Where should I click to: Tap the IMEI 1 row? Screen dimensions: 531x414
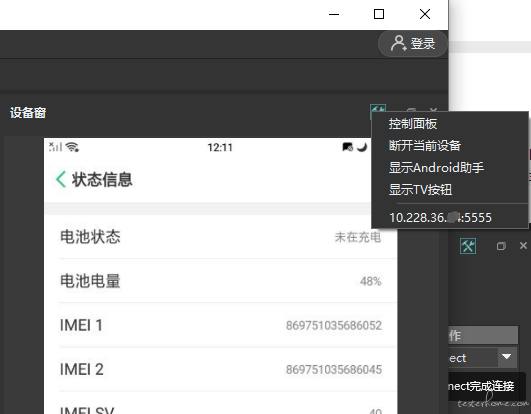[220, 325]
